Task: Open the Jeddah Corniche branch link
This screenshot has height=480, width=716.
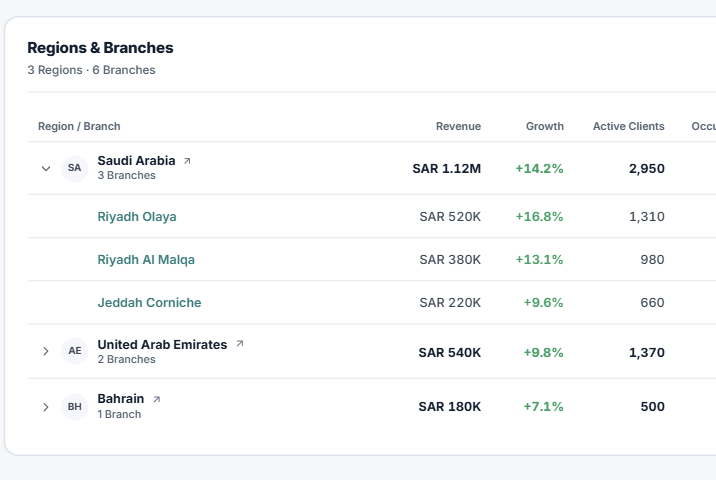Action: [x=149, y=302]
